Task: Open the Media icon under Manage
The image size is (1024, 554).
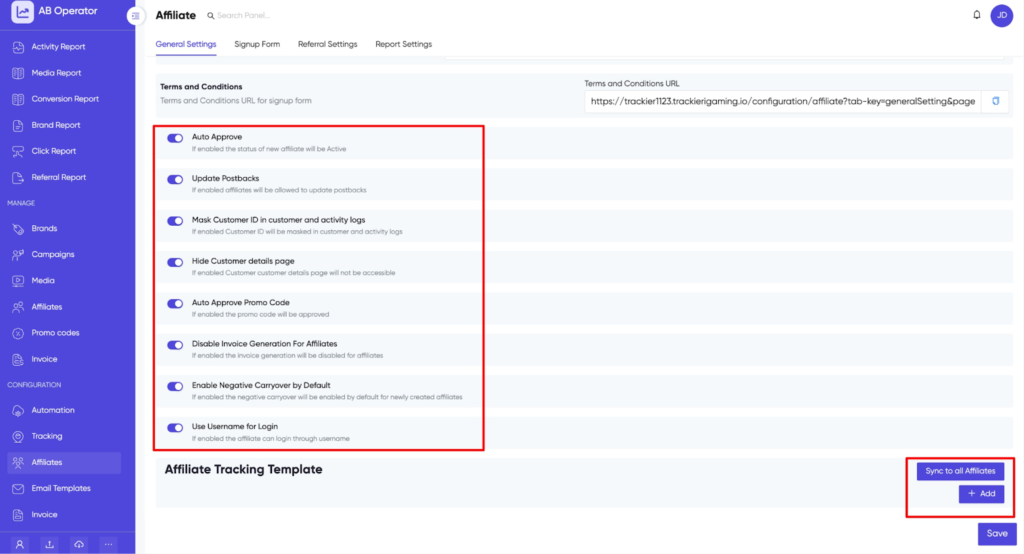Action: (18, 281)
